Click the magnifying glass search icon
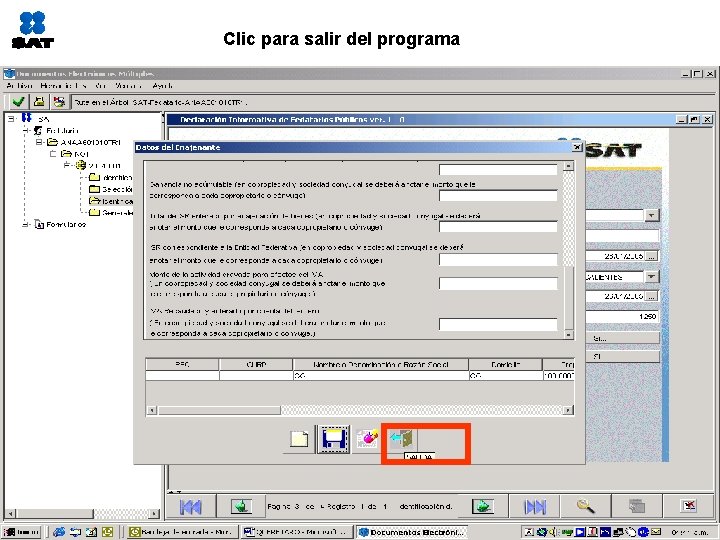Image resolution: width=720 pixels, height=540 pixels. click(585, 506)
